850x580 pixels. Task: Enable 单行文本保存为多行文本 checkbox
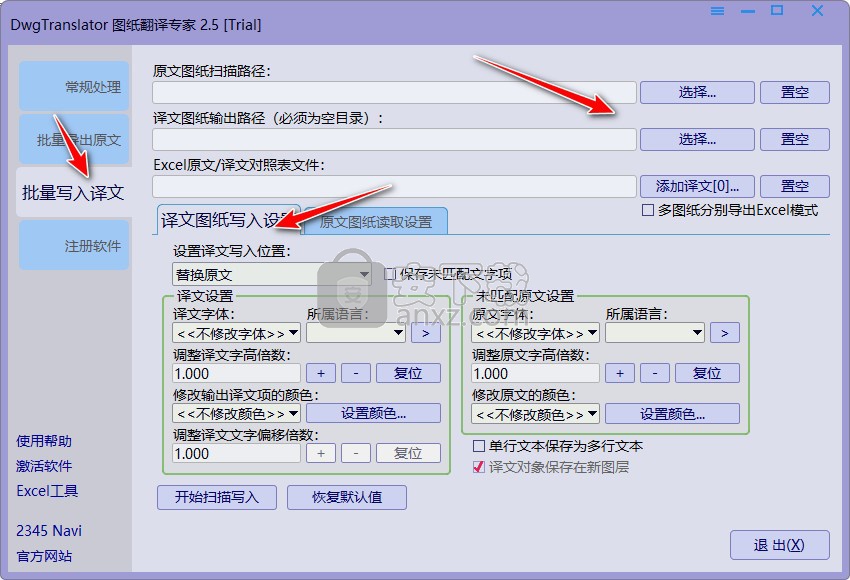(479, 446)
